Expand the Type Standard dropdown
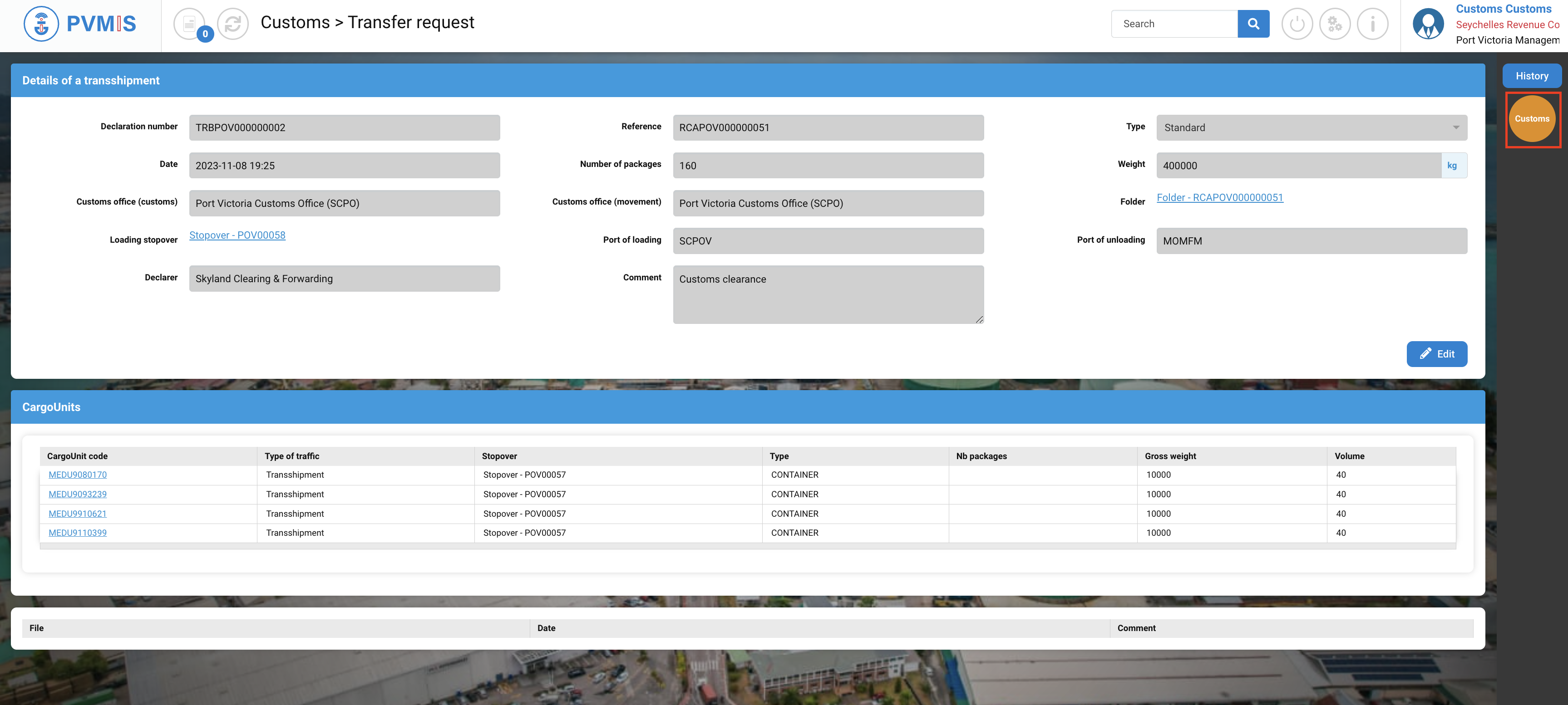 coord(1311,128)
